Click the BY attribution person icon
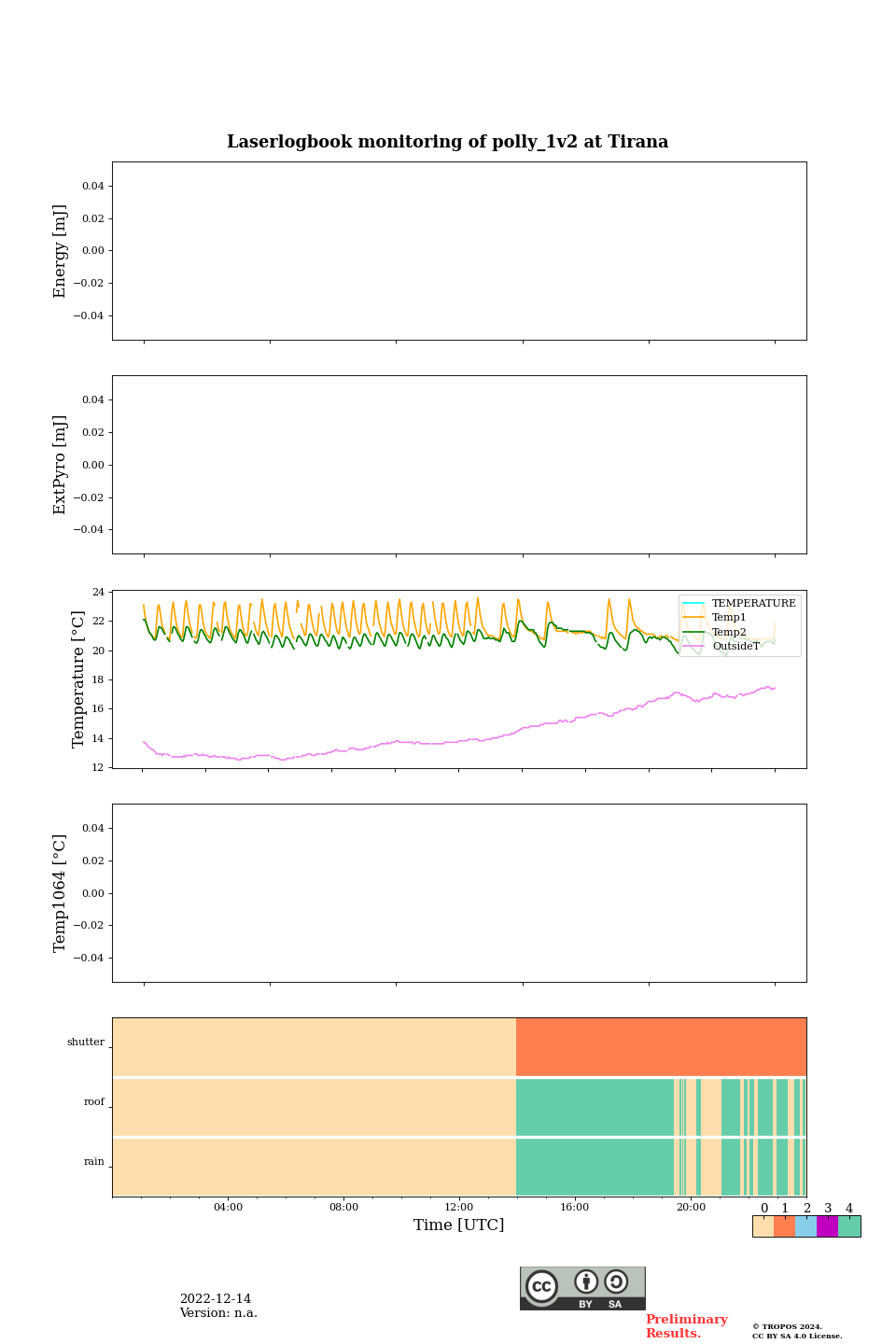The height and width of the screenshot is (1344, 896). tap(586, 1281)
